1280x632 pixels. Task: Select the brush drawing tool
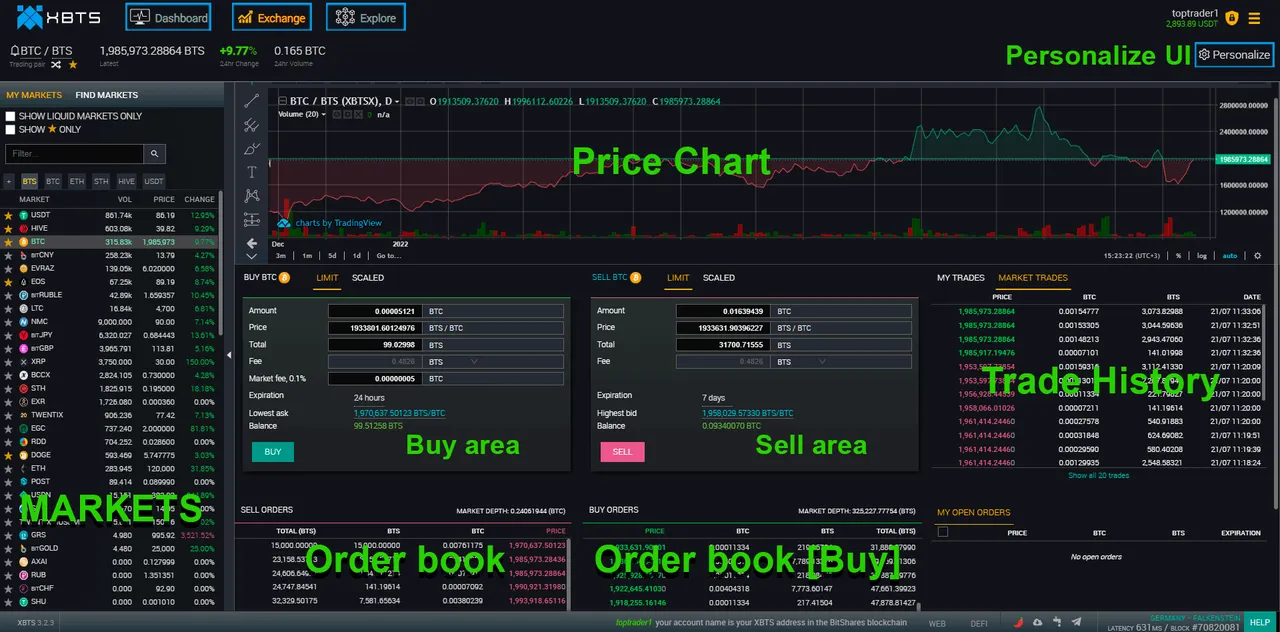(x=252, y=149)
